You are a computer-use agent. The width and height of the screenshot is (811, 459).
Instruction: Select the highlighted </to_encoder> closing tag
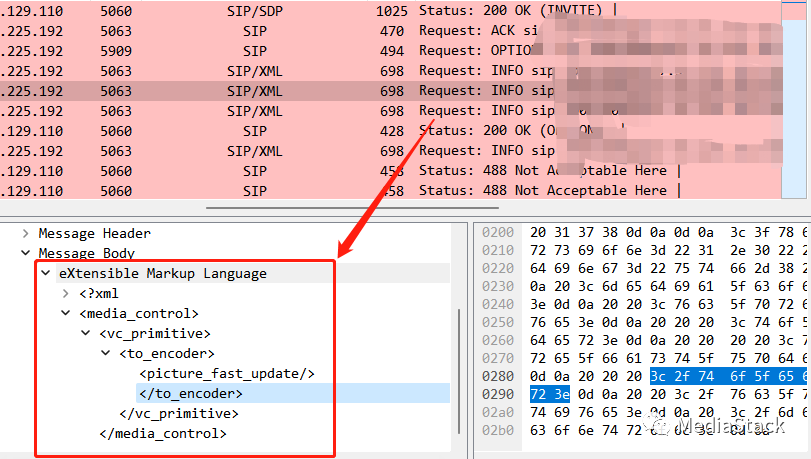[x=190, y=393]
